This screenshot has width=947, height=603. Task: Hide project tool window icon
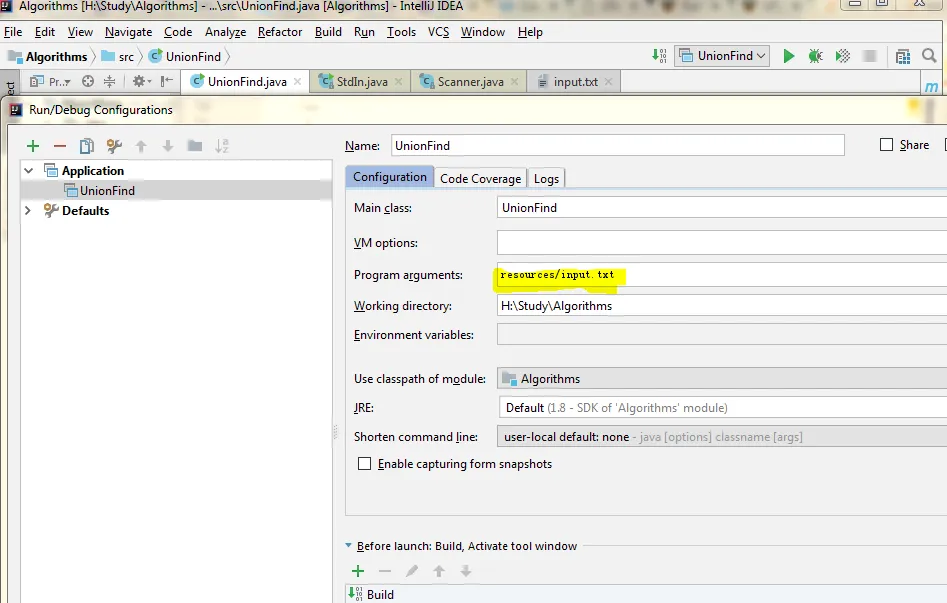click(167, 81)
